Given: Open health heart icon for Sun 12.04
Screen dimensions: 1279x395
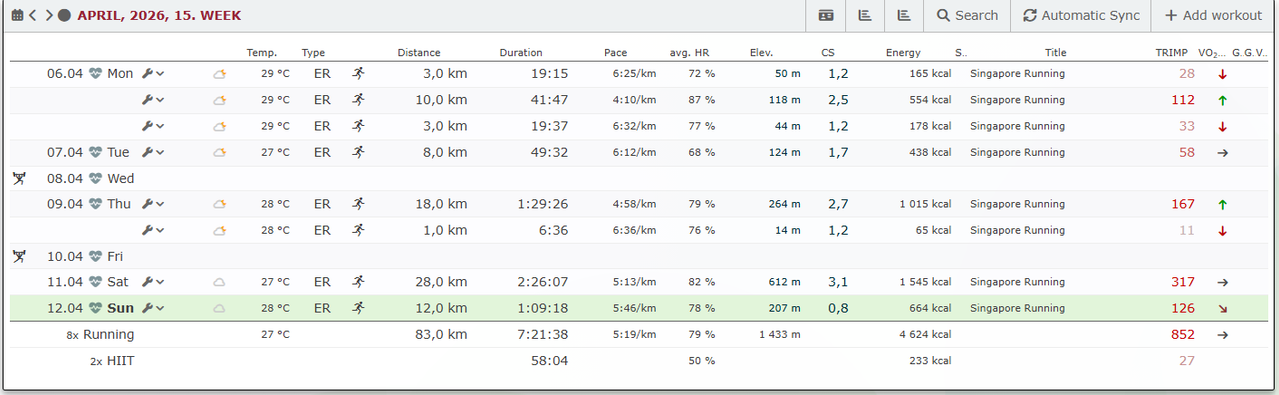Looking at the screenshot, I should coord(96,308).
